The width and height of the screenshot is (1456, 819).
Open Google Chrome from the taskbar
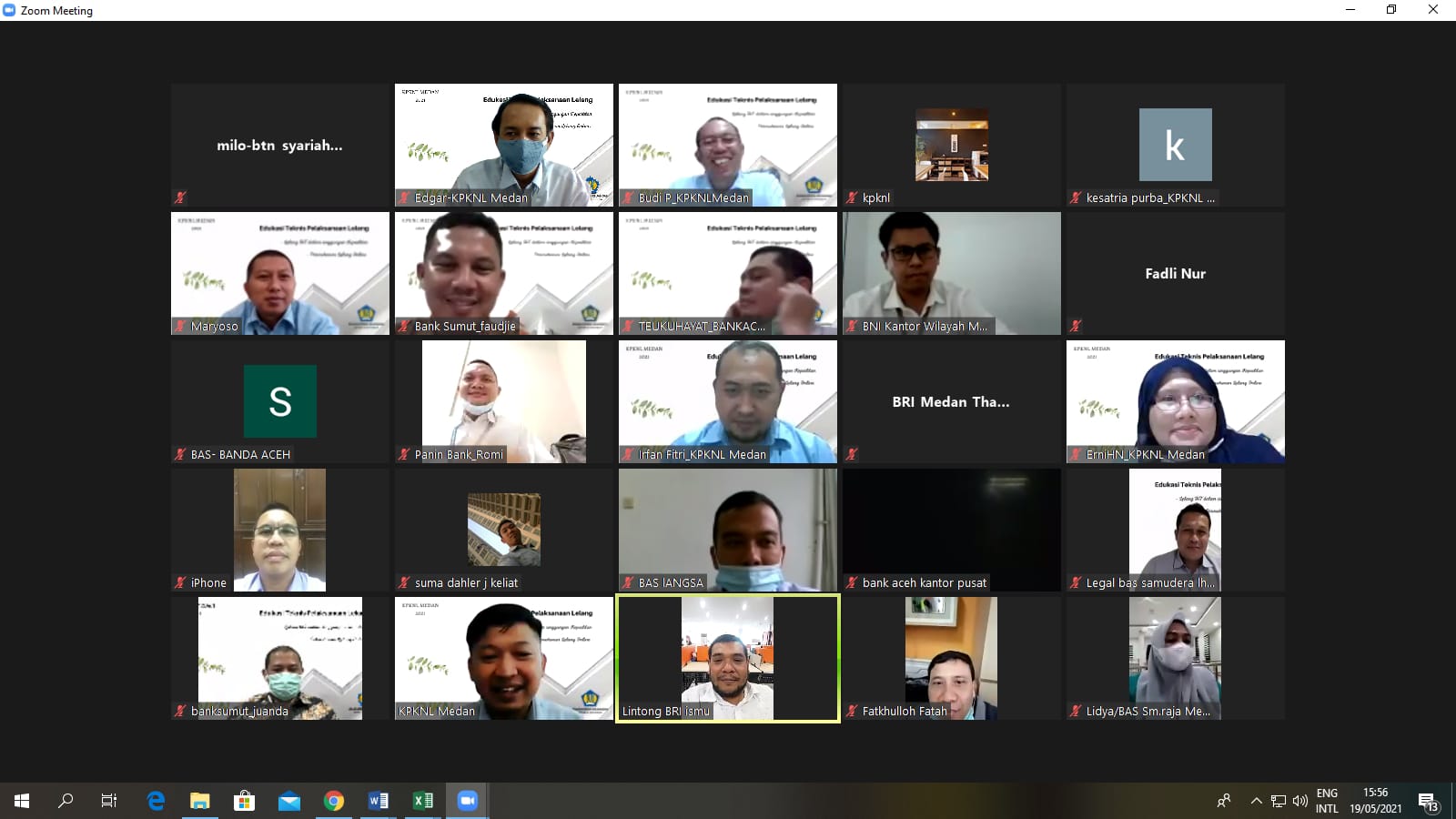coord(334,801)
